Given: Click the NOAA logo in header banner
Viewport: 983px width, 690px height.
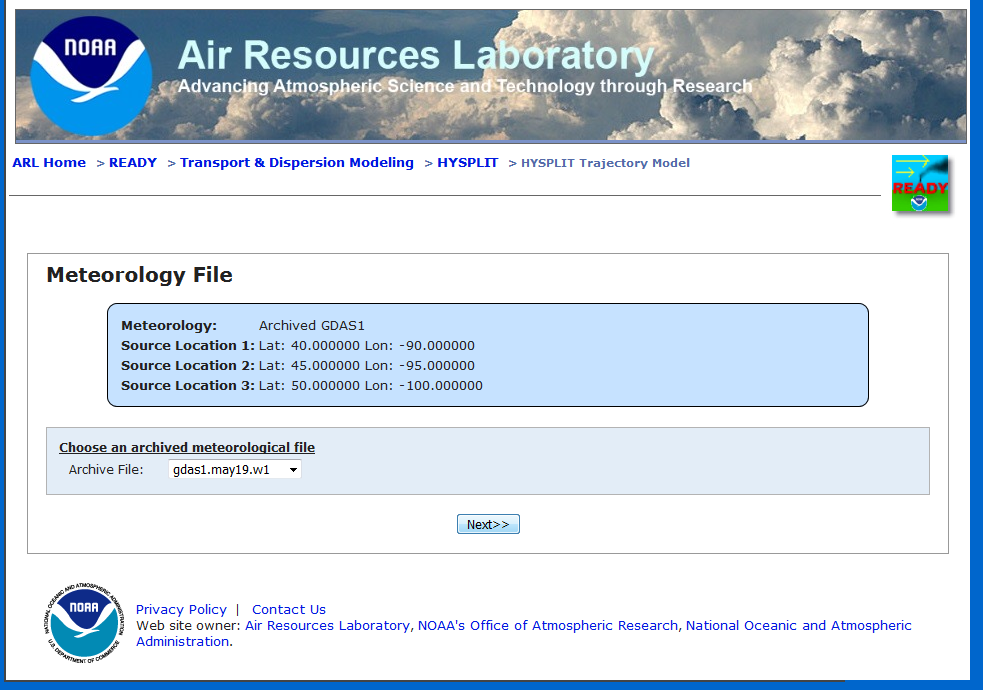Looking at the screenshot, I should pos(92,76).
